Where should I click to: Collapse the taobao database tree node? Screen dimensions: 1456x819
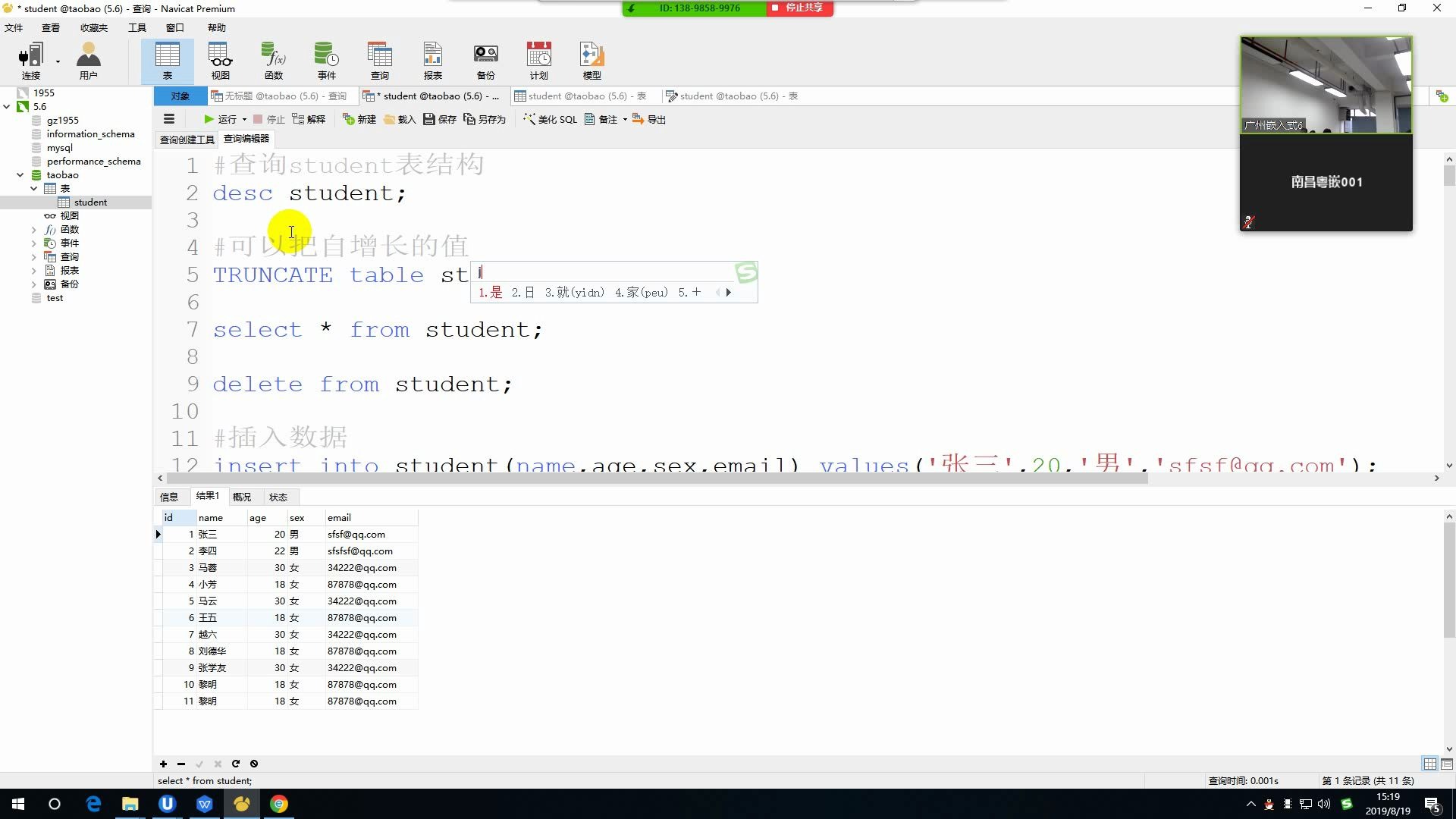coord(20,175)
